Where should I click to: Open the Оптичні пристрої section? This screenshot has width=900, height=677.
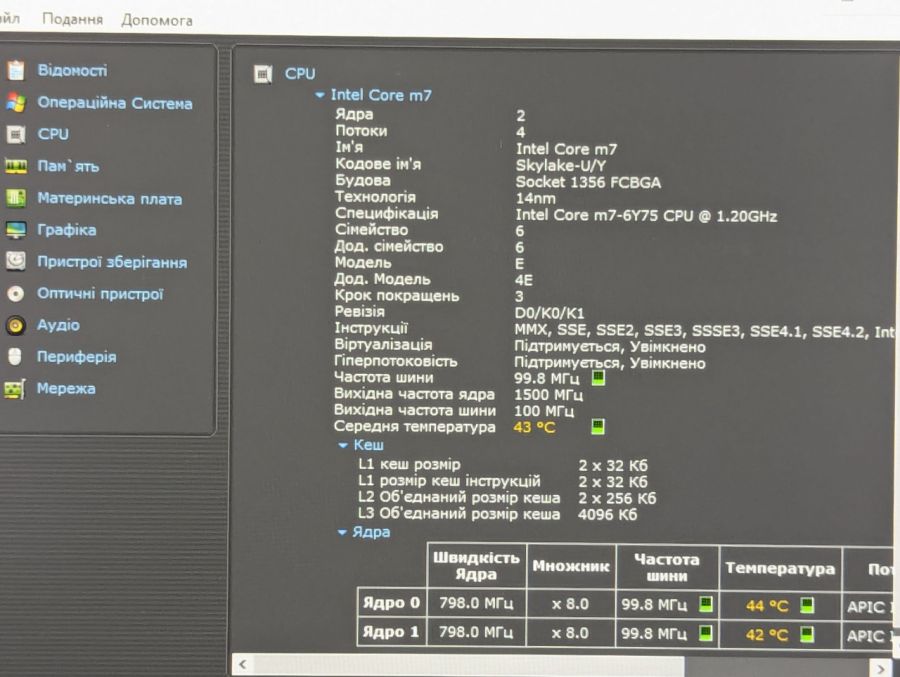point(100,294)
